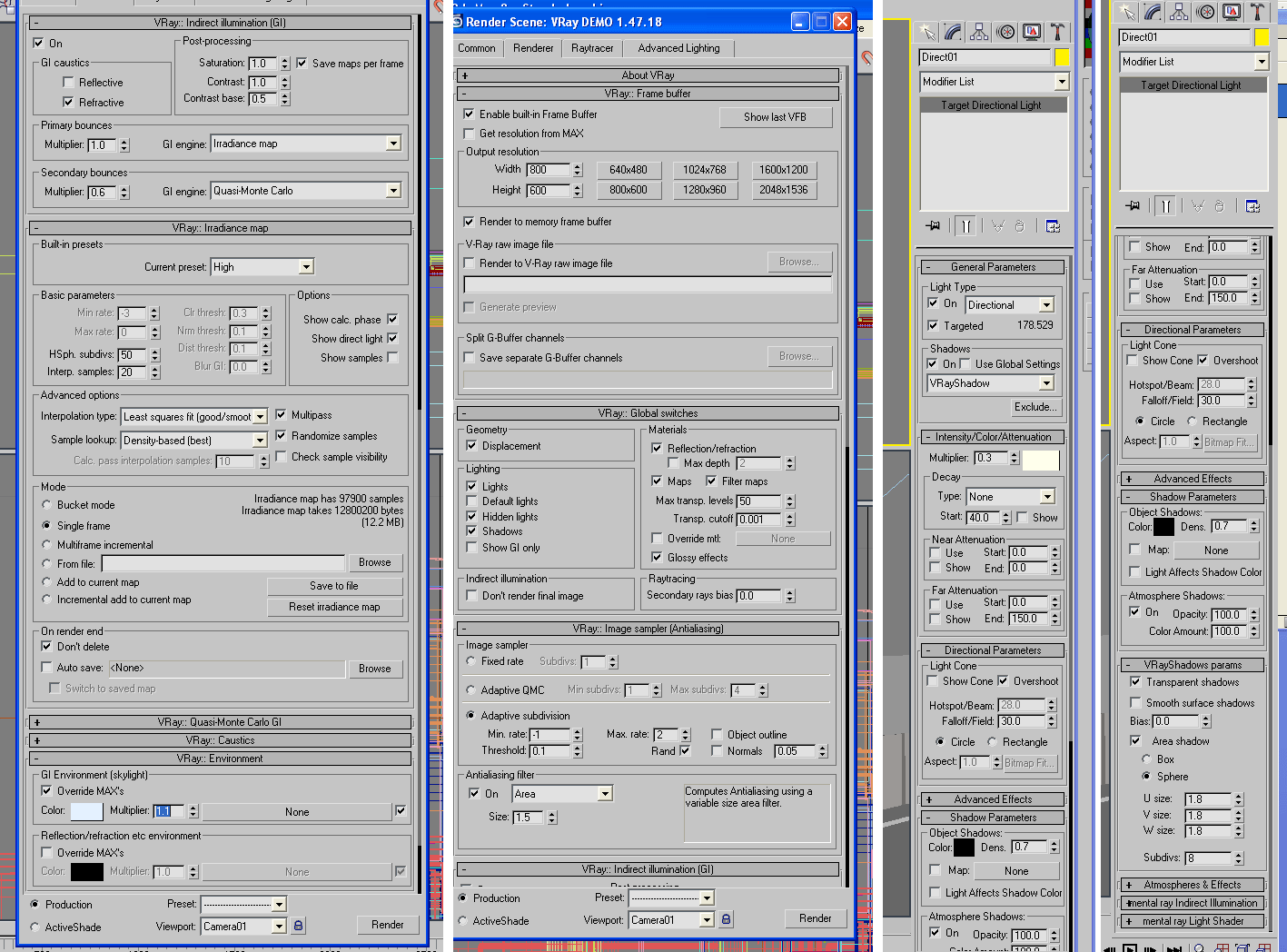This screenshot has height=952, width=1287.
Task: Choose the 640x480 resolution preset
Action: tap(629, 170)
